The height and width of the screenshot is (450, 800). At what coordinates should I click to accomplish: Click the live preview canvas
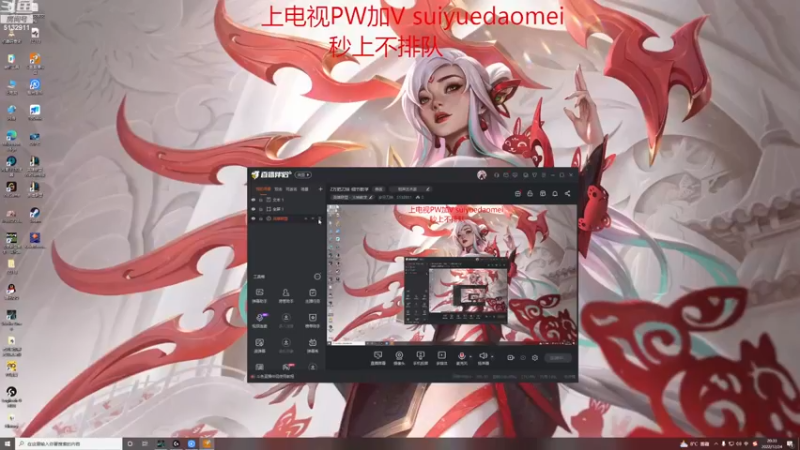pyautogui.click(x=452, y=274)
